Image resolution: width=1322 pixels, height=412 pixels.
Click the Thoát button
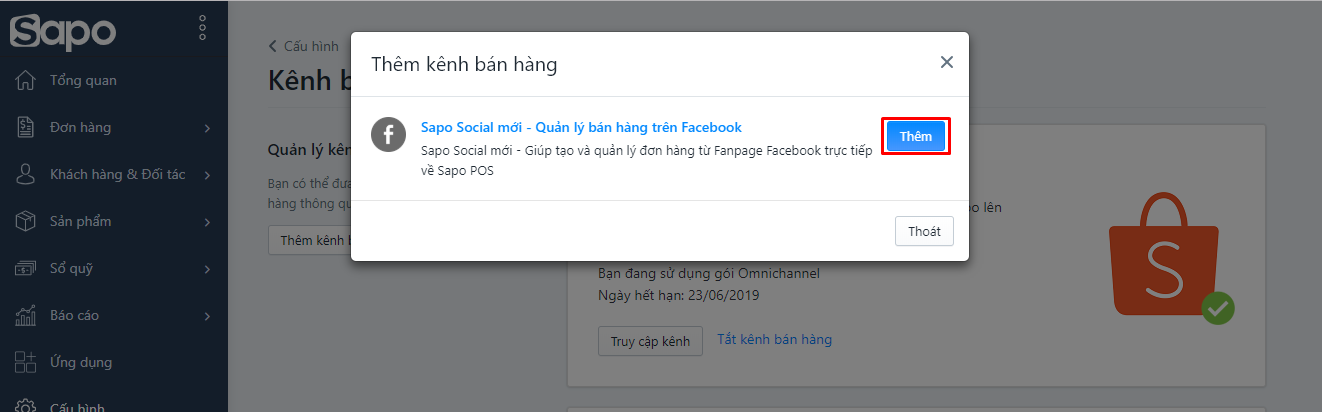click(924, 231)
